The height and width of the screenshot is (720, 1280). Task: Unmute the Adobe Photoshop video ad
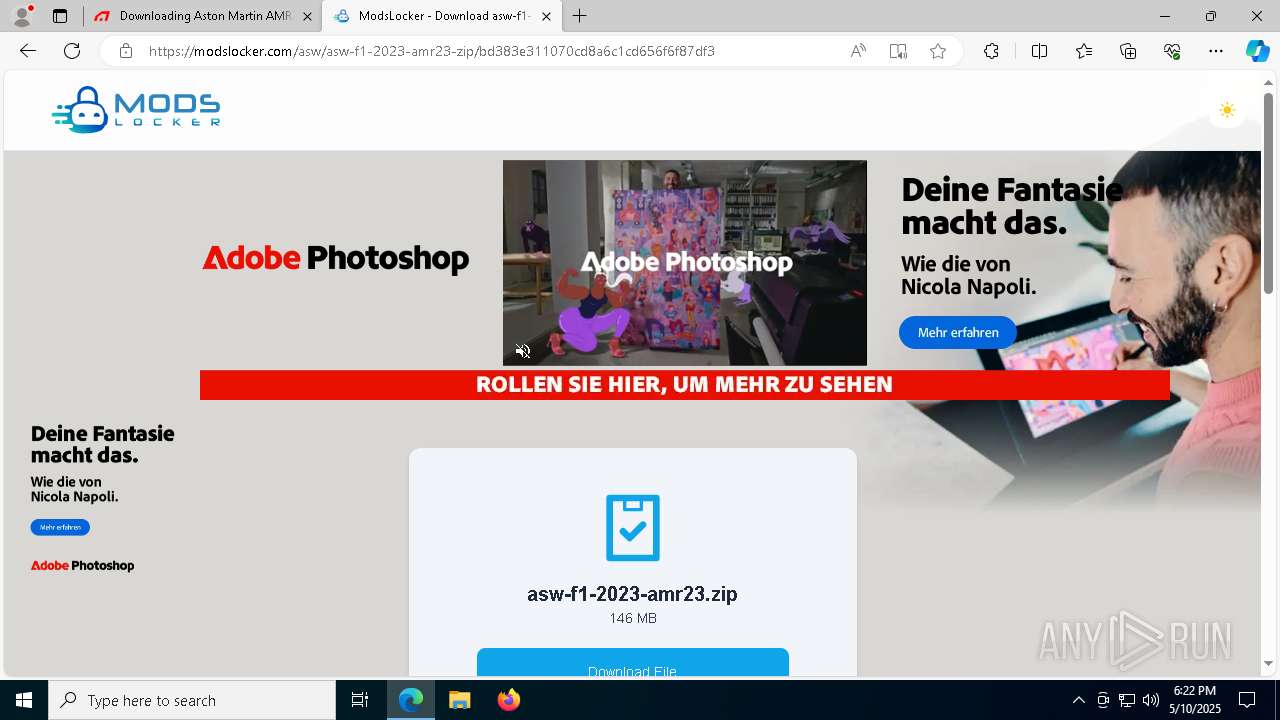coord(523,350)
